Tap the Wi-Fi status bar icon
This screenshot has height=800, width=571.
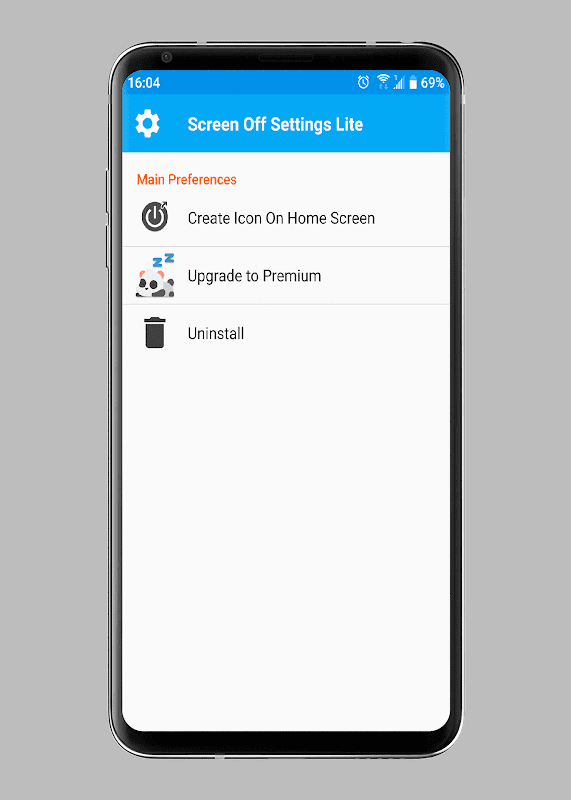click(x=383, y=81)
